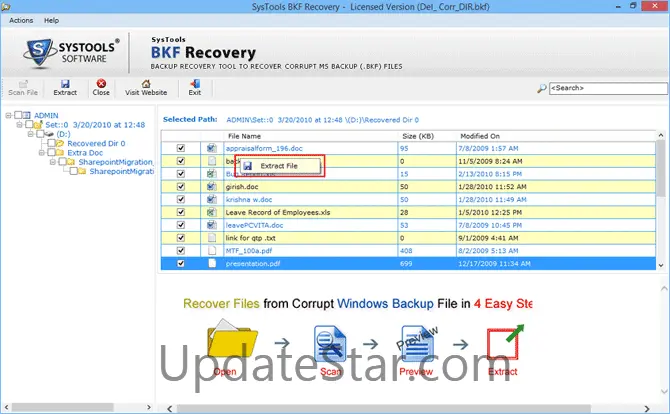
Task: Click the size value 408
Action: coord(406,251)
